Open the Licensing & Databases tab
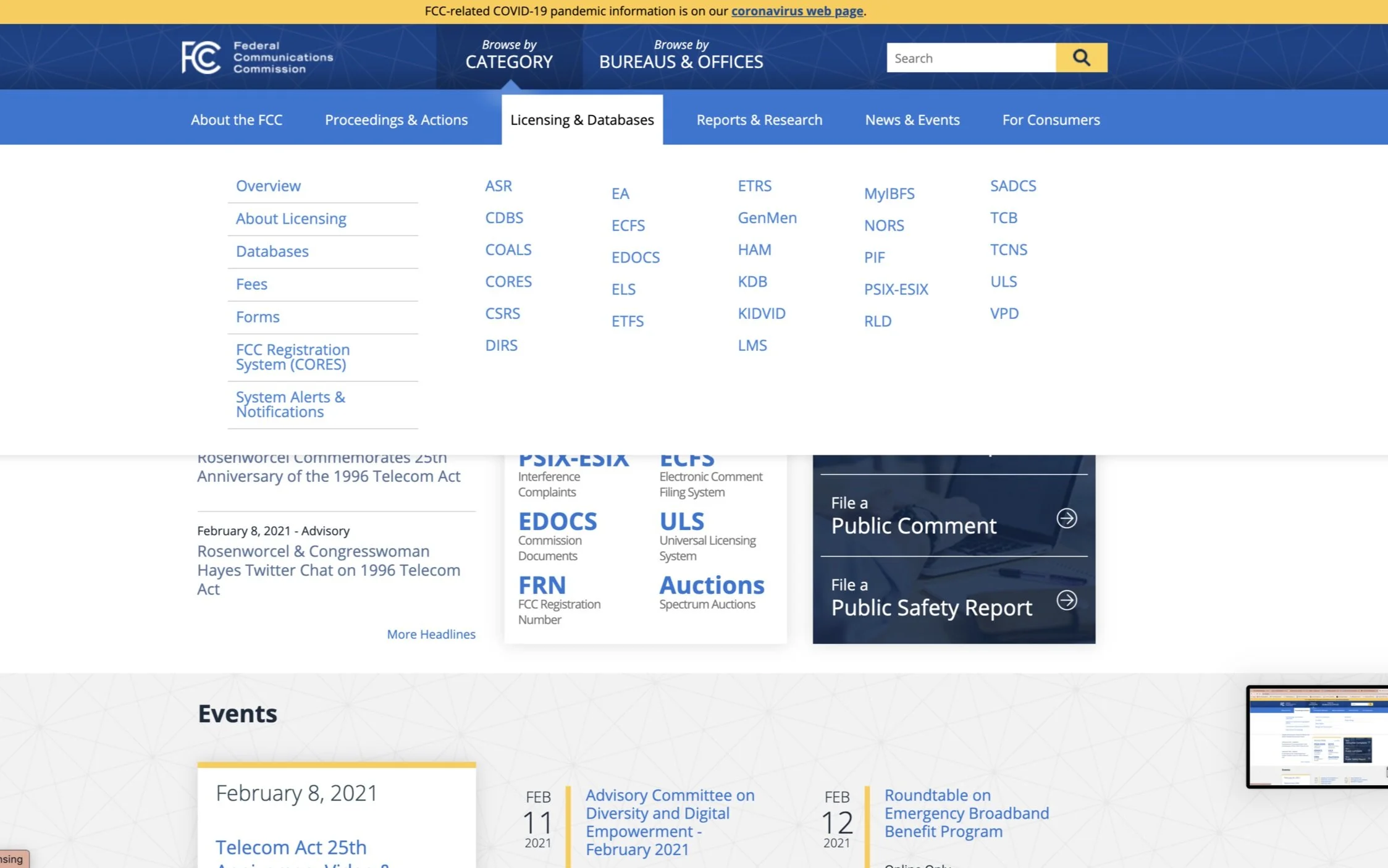 pos(581,120)
